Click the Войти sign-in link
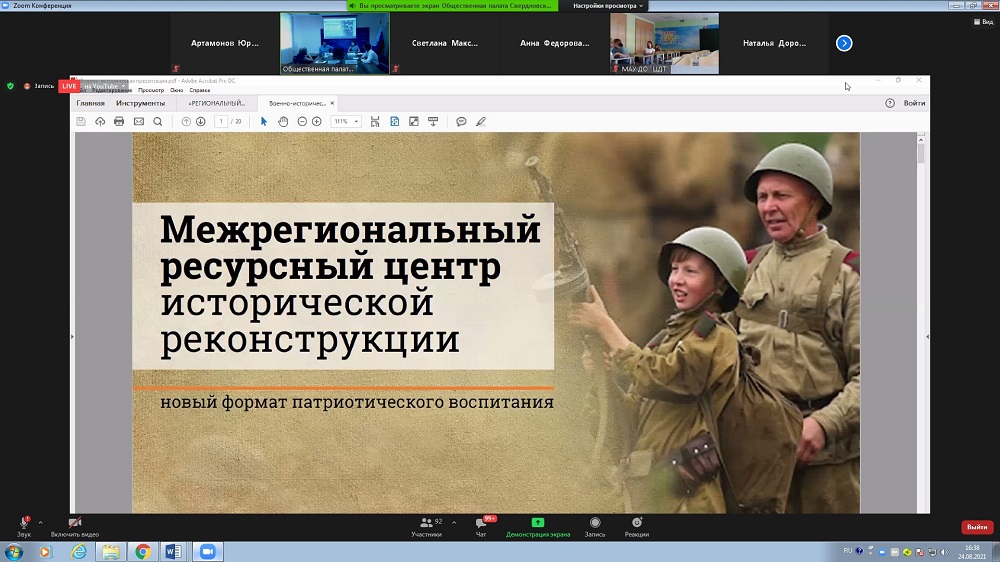This screenshot has width=1000, height=562. coord(914,103)
